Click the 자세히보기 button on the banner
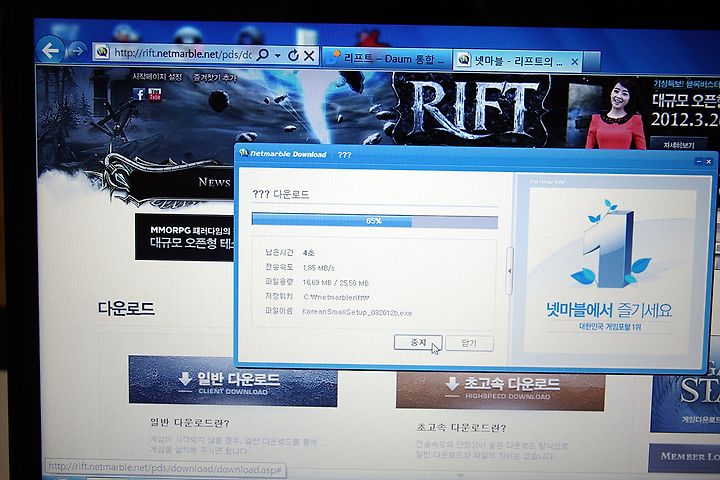This screenshot has width=720, height=480. coord(679,145)
